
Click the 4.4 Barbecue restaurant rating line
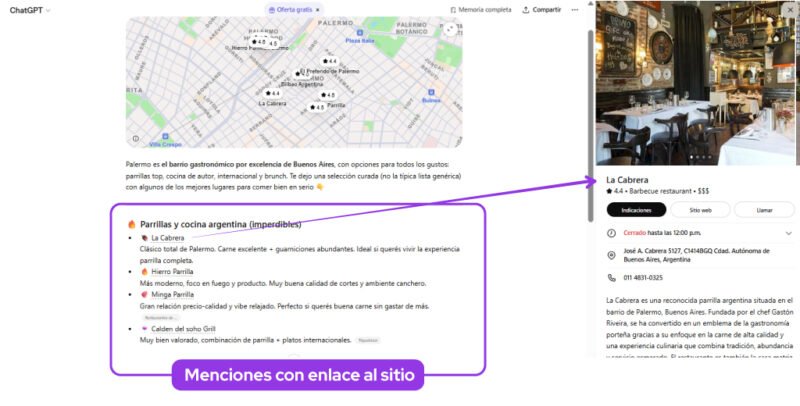click(658, 191)
